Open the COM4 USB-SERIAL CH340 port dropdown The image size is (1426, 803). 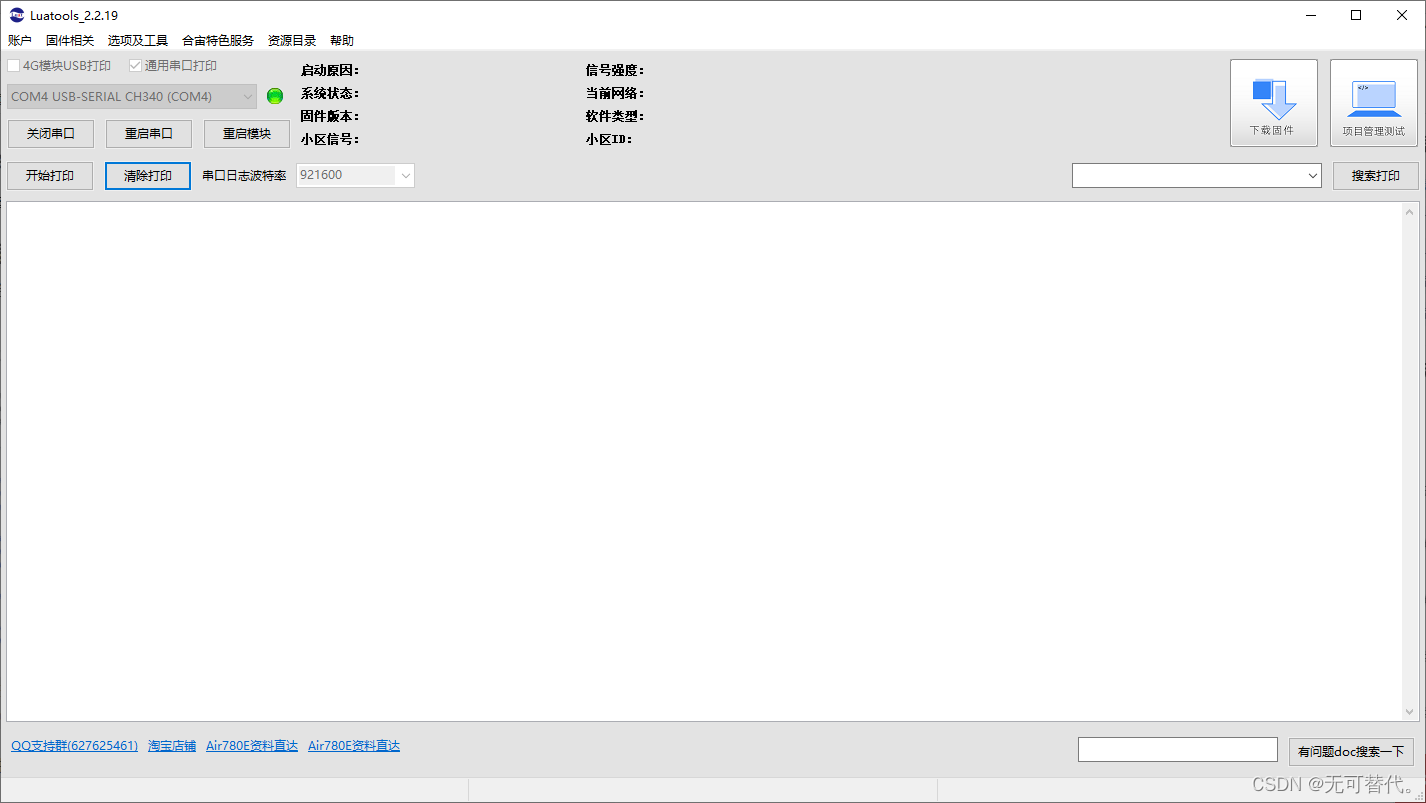132,97
